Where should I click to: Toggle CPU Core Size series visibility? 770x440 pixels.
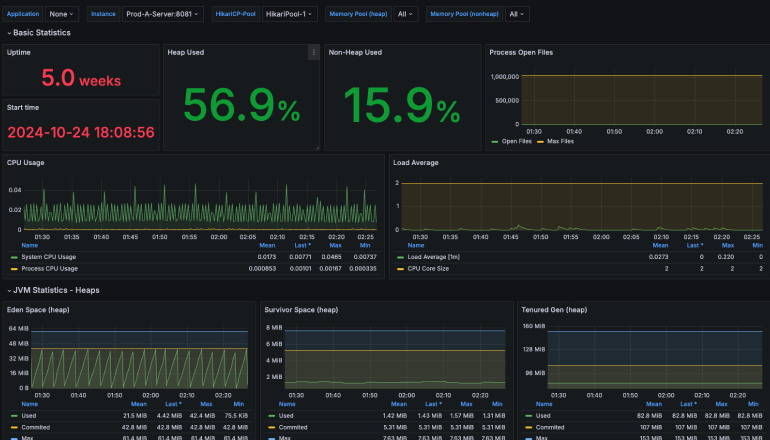point(428,269)
